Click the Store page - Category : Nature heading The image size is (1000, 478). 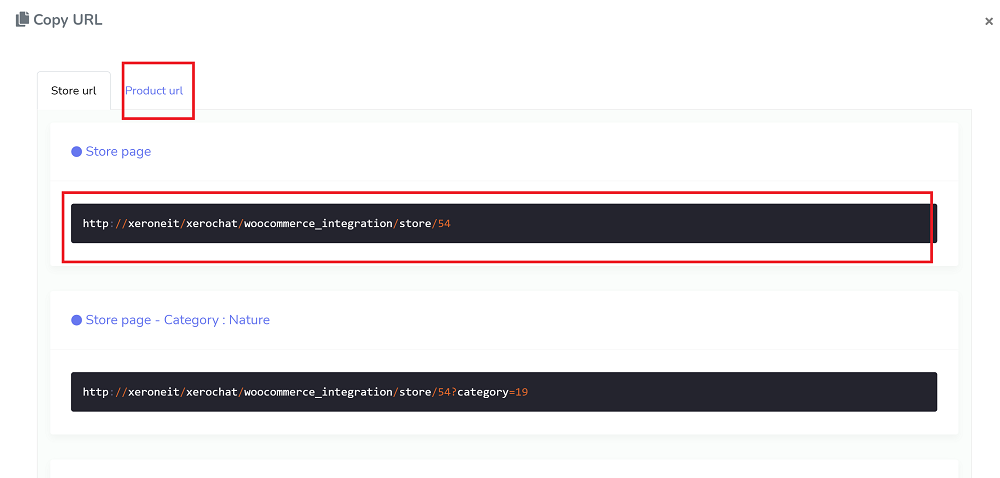point(177,320)
